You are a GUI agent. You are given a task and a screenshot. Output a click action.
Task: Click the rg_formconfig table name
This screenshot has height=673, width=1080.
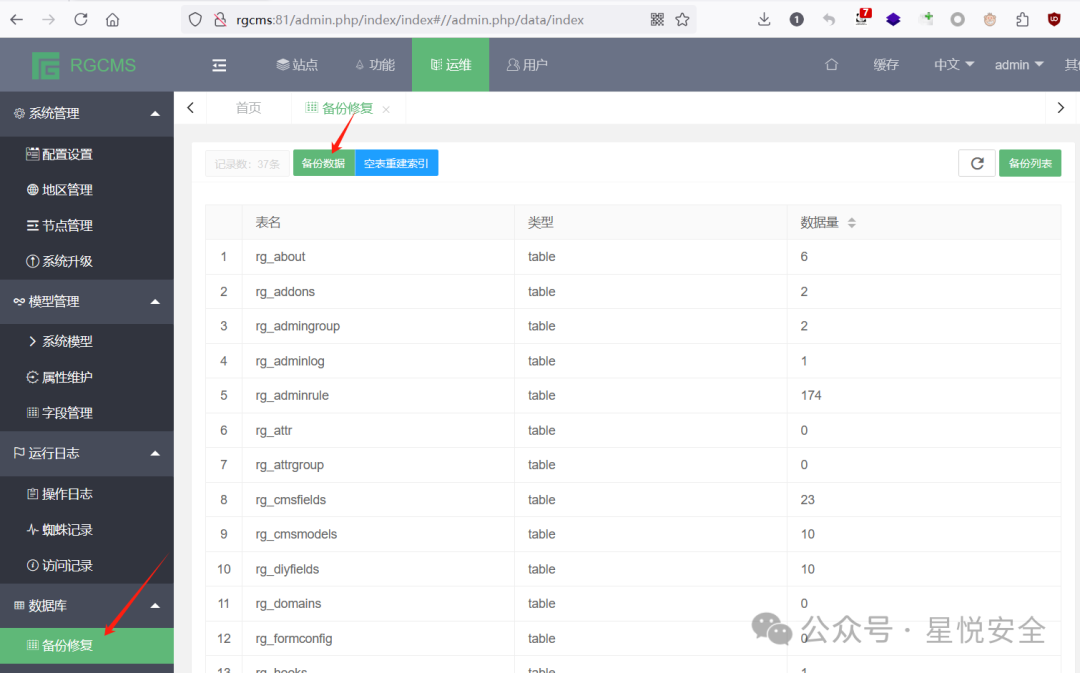click(x=293, y=639)
